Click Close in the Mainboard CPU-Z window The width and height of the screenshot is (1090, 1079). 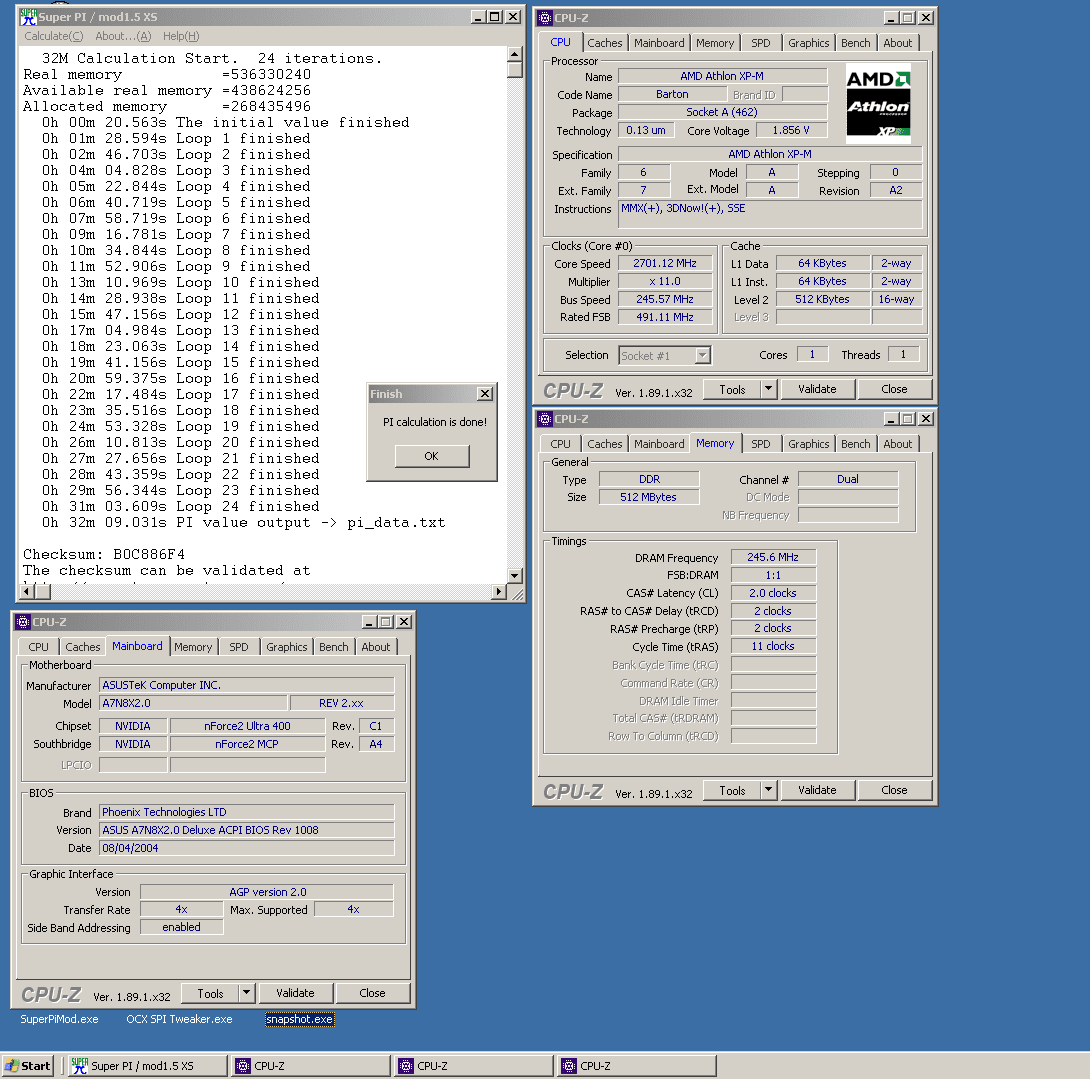[x=373, y=993]
